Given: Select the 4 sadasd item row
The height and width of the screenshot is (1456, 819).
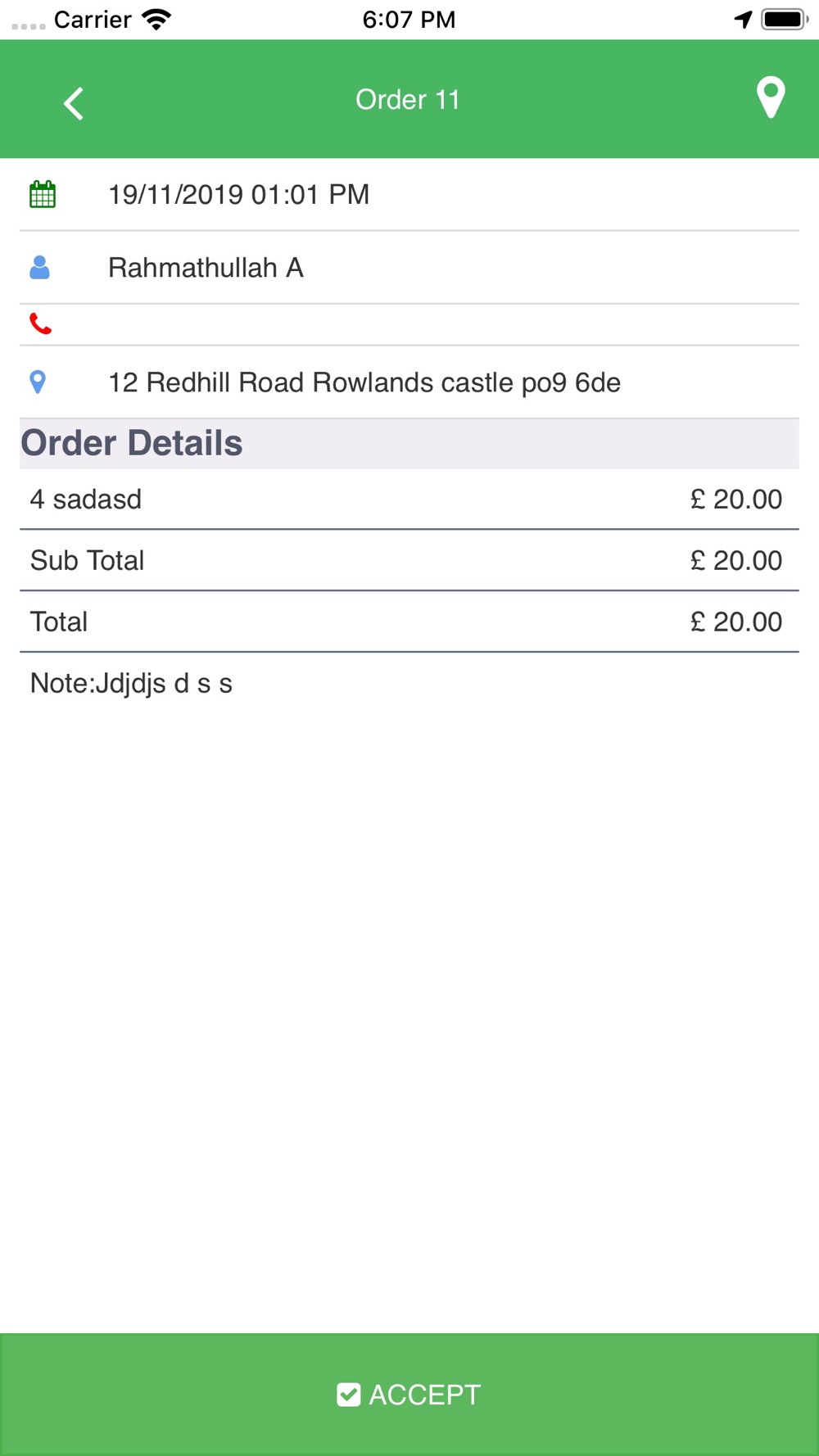Looking at the screenshot, I should (409, 500).
